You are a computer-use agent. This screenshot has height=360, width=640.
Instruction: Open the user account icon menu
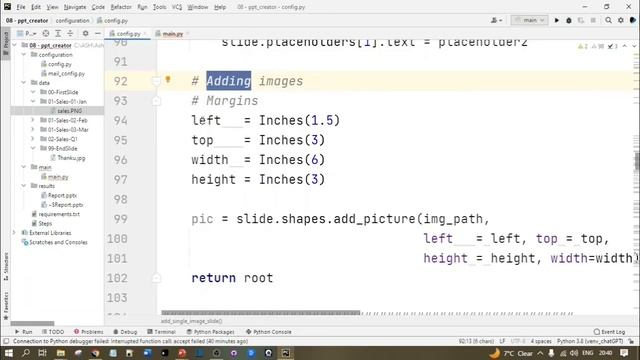tap(496, 20)
